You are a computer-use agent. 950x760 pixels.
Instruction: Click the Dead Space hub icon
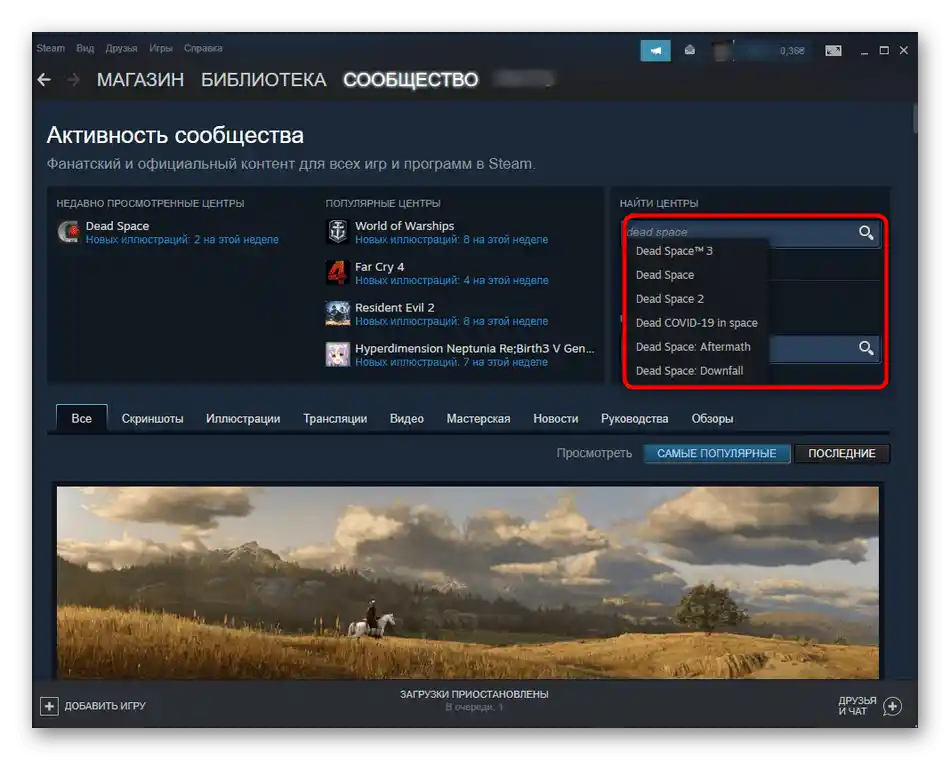pos(68,232)
